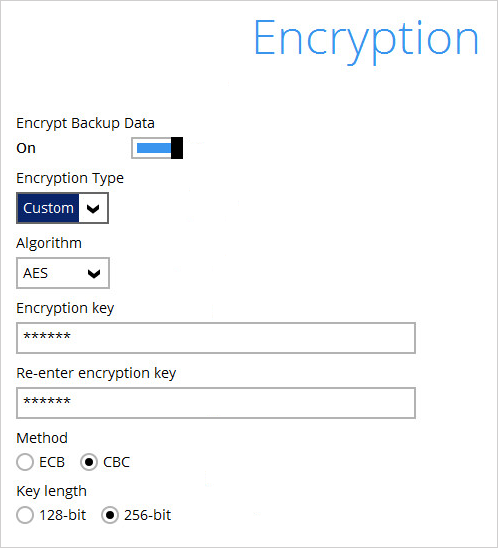Click the 128-bit text label

(x=63, y=515)
